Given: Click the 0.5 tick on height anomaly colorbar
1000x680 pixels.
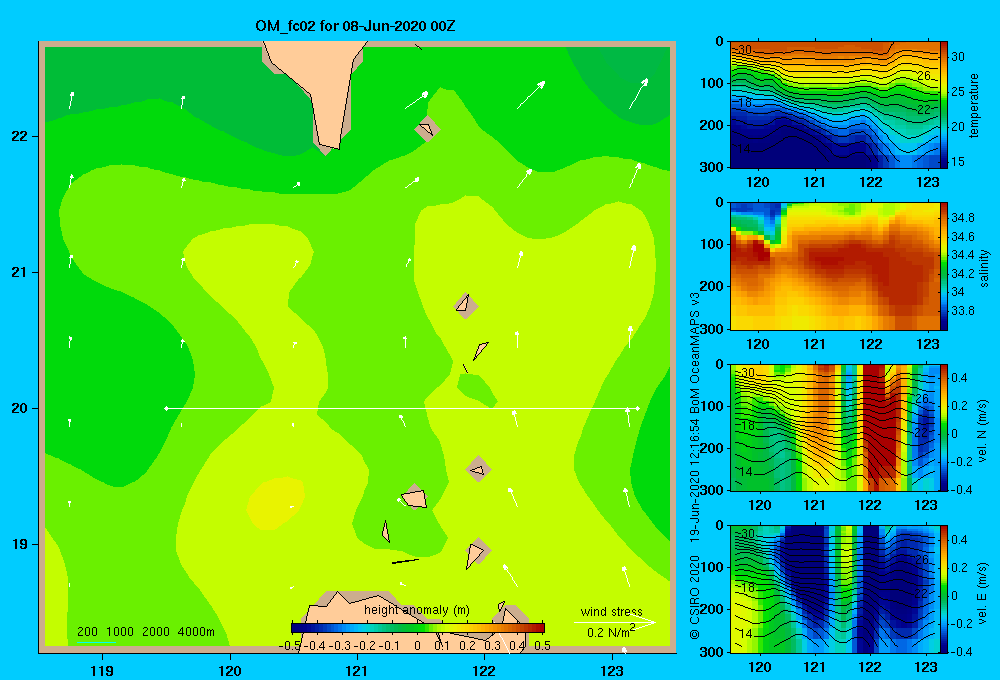Looking at the screenshot, I should click(x=542, y=646).
